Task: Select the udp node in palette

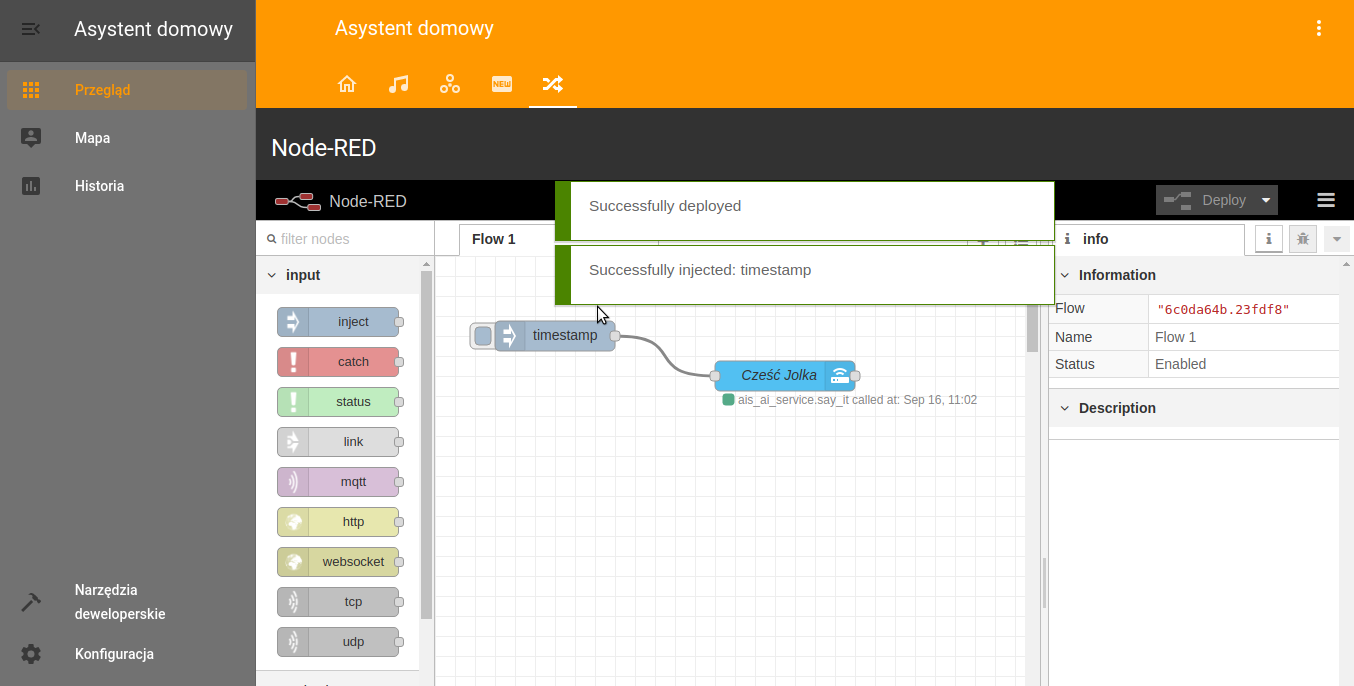Action: coord(338,642)
